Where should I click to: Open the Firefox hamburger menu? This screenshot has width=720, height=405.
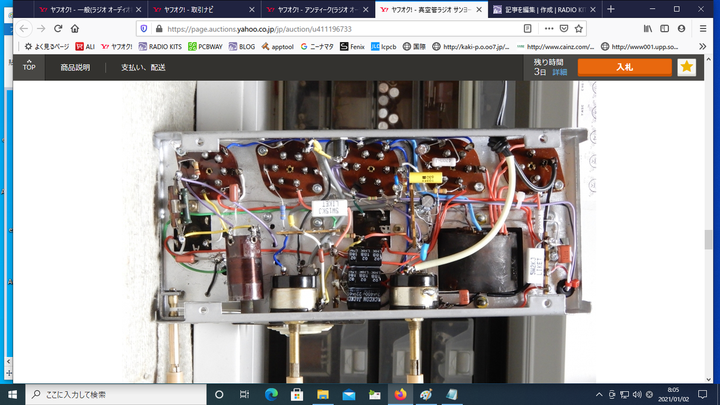click(705, 28)
